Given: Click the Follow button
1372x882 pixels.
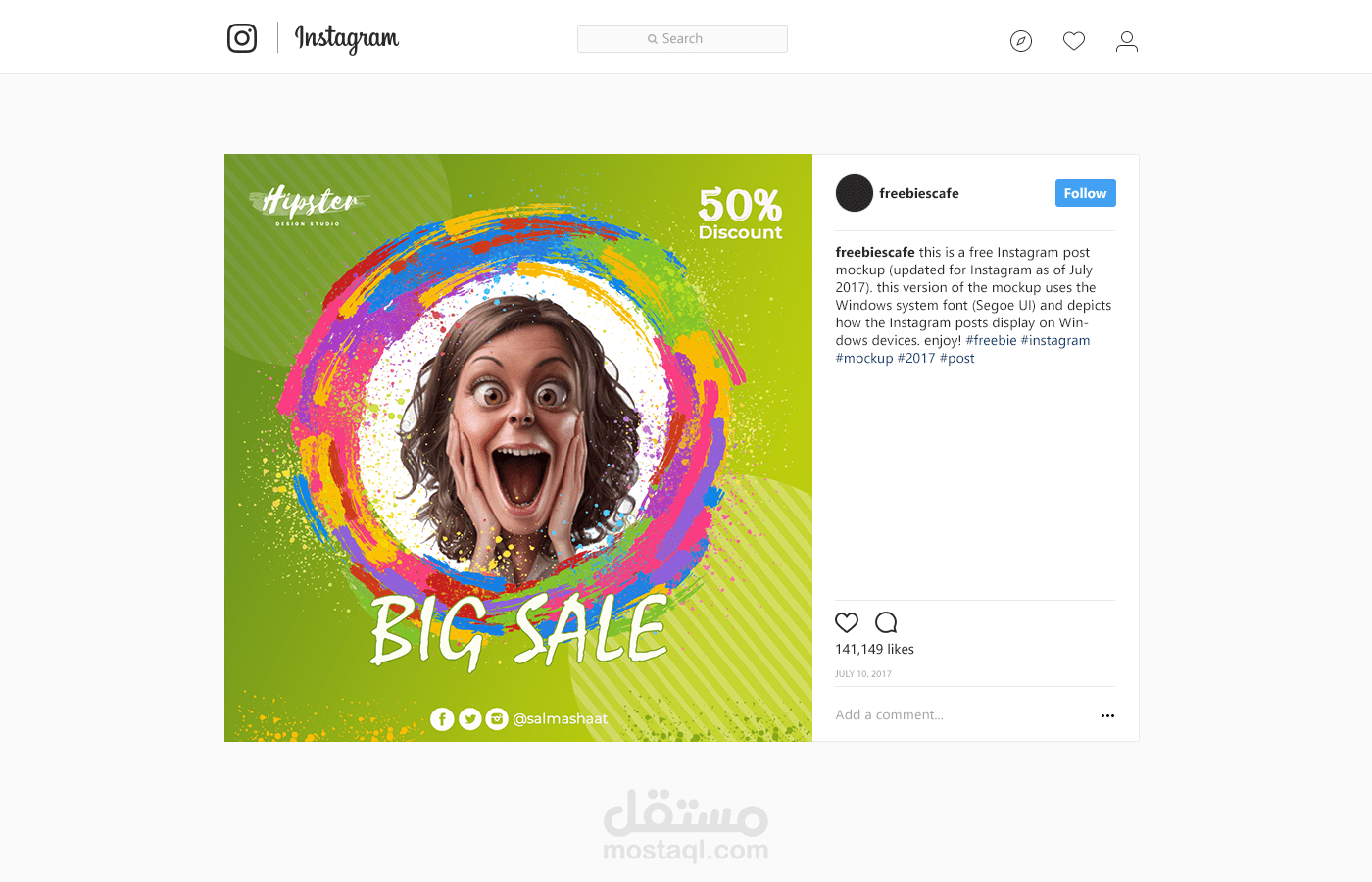Looking at the screenshot, I should tap(1085, 193).
